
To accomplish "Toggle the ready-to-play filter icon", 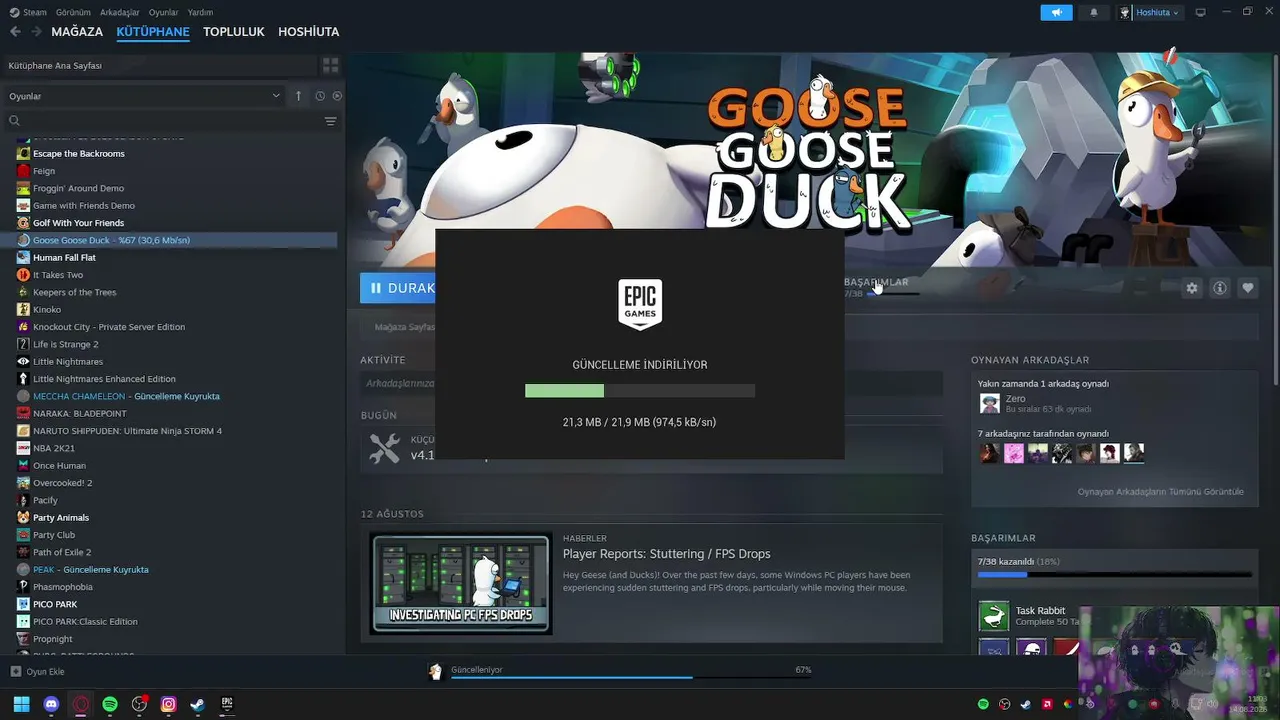I will (337, 96).
